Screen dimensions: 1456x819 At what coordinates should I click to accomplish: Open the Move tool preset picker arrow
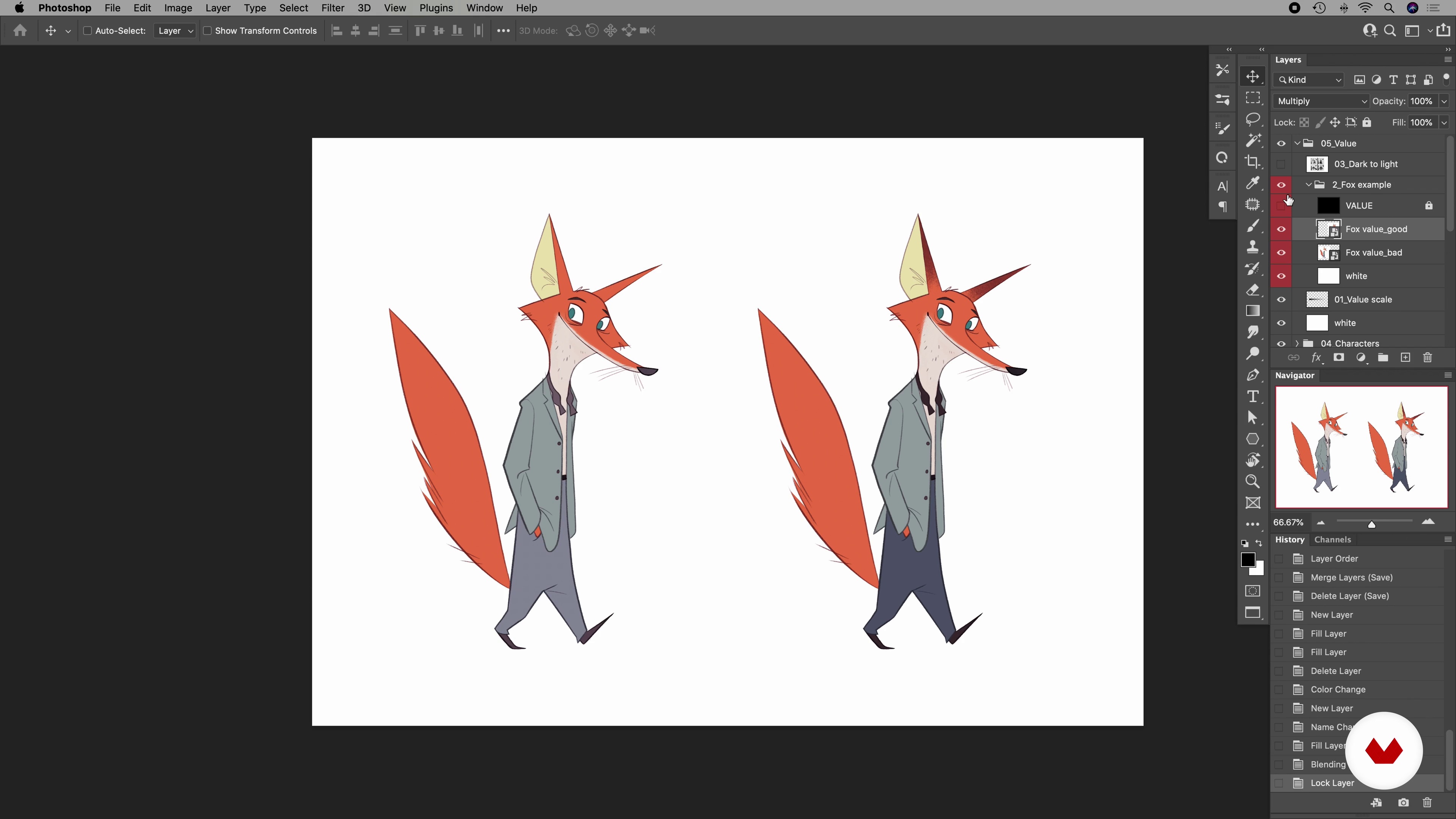point(68,31)
